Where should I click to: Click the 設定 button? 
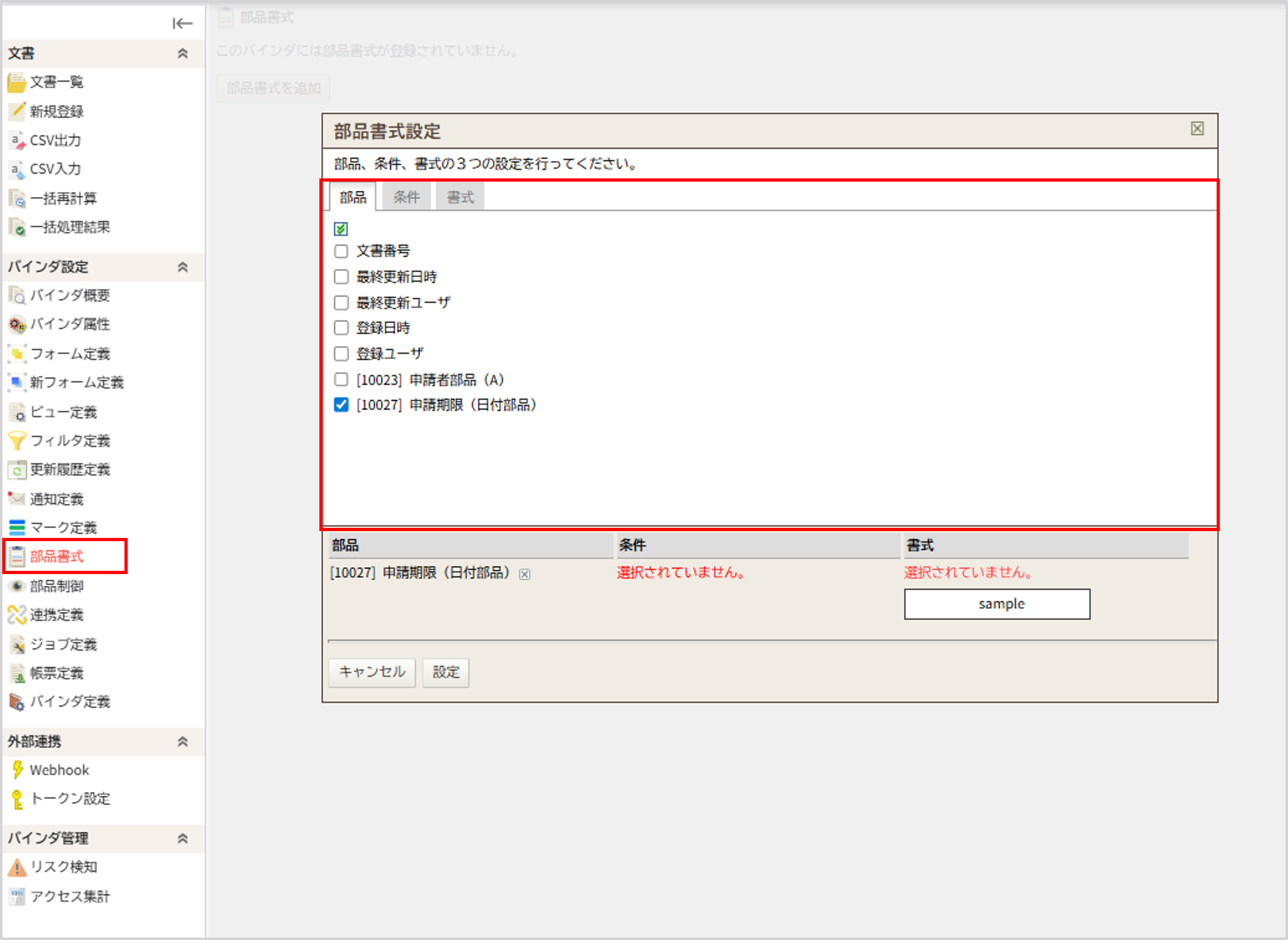tap(446, 672)
